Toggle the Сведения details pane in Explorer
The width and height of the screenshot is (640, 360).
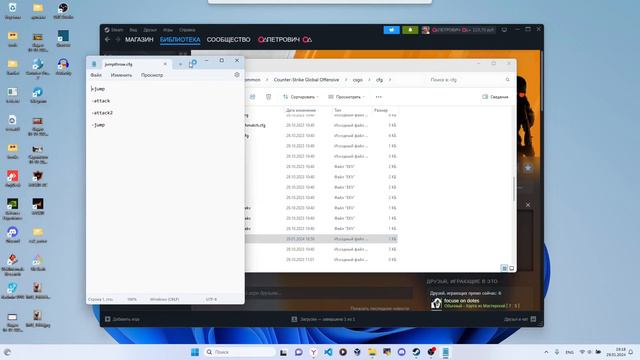click(495, 97)
